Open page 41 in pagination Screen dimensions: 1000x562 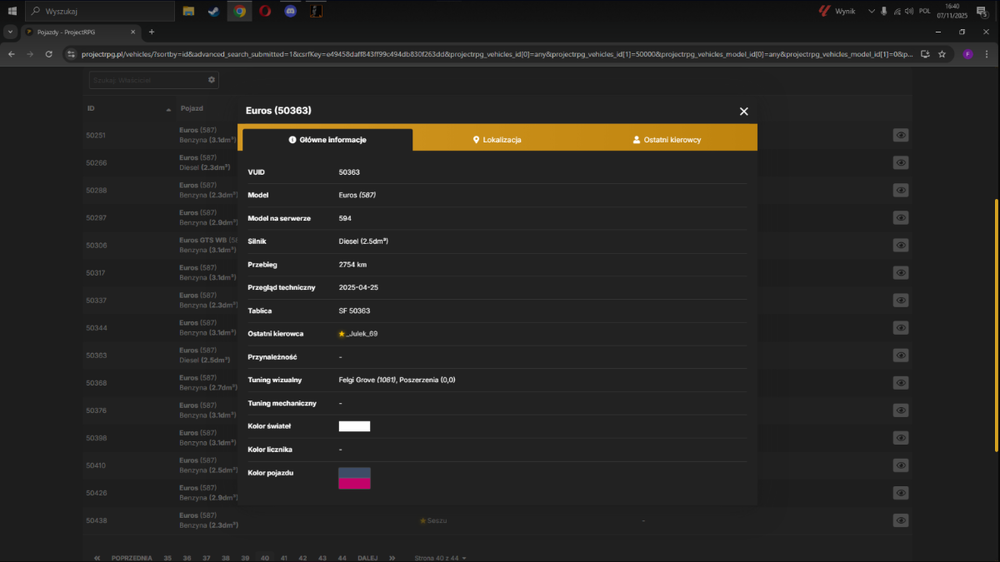point(284,558)
